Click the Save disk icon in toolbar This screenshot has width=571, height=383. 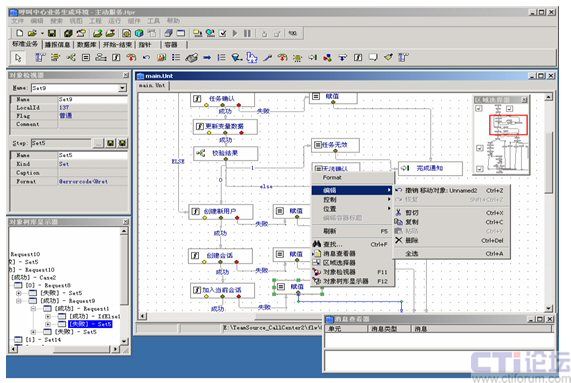52,33
